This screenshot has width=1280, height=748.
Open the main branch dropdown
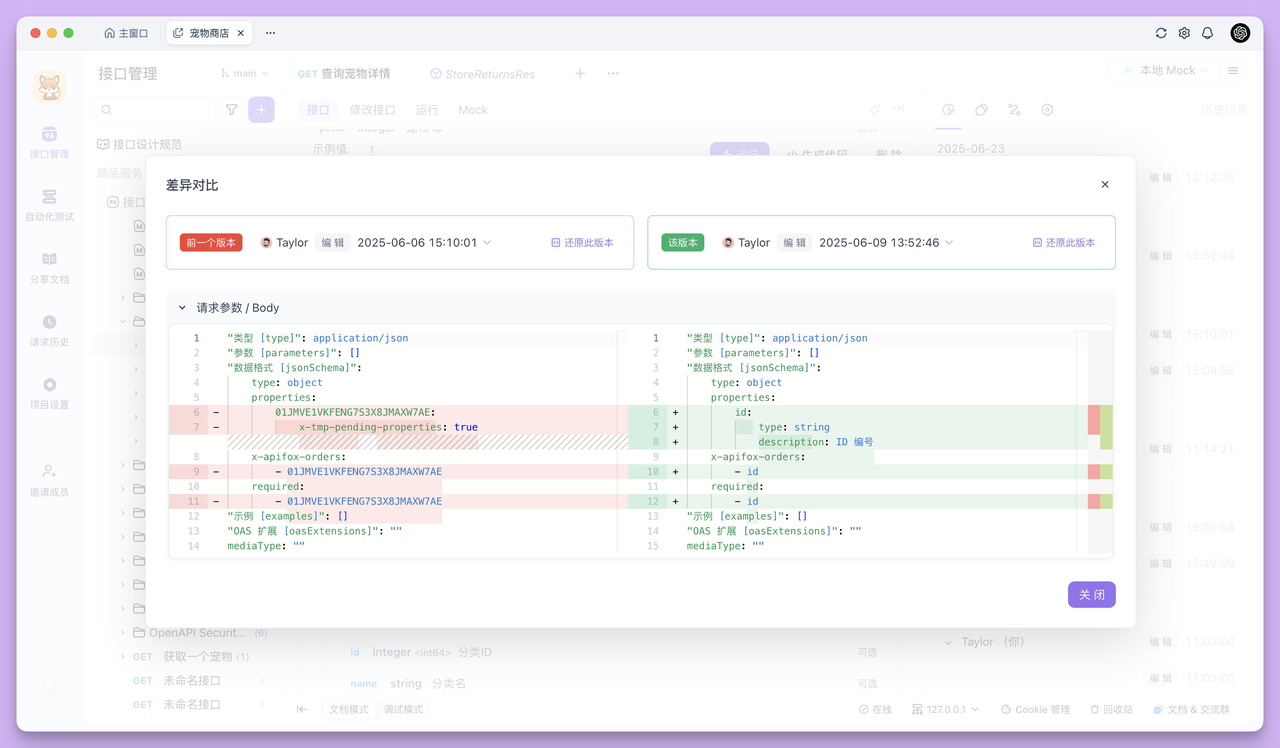pyautogui.click(x=245, y=73)
